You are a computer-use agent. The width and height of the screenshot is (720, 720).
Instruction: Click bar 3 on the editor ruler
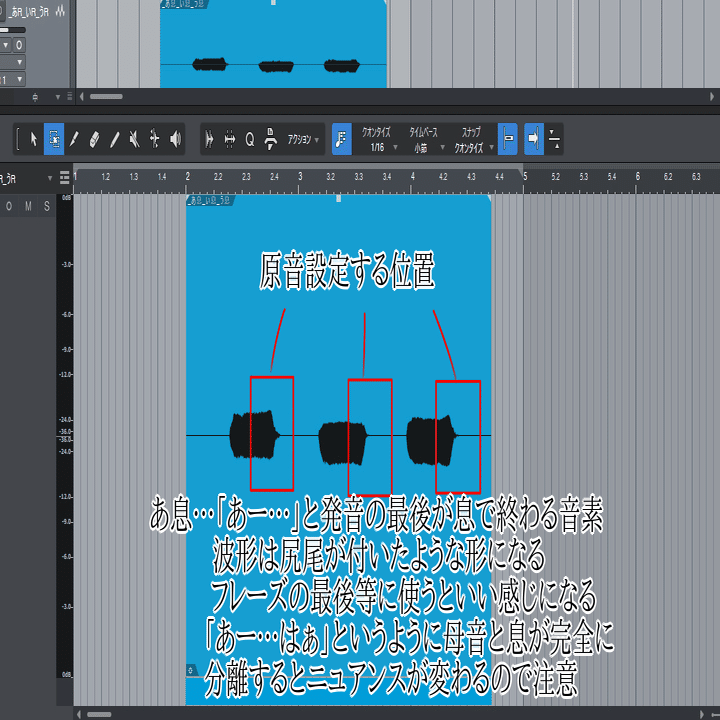click(300, 176)
